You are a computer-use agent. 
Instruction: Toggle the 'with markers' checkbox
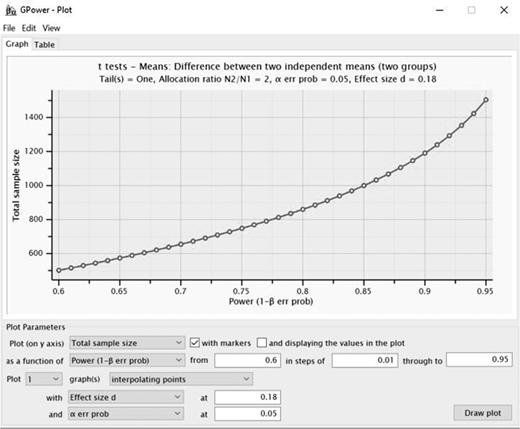[195, 343]
